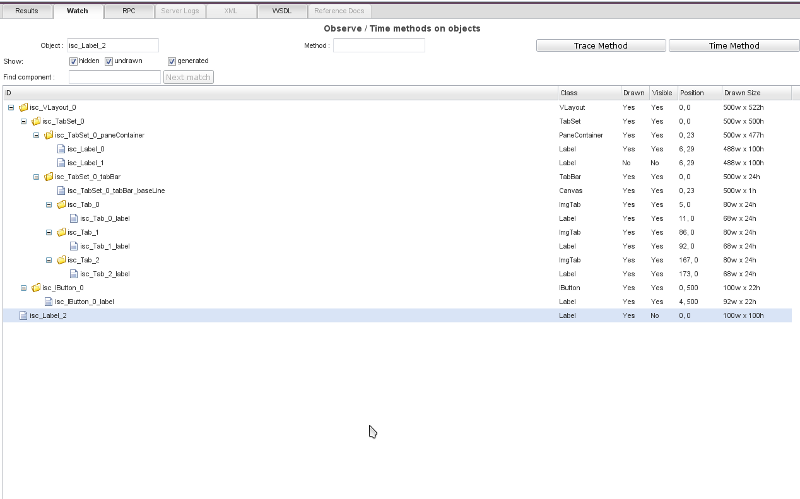The width and height of the screenshot is (800, 499).
Task: Click the folder icon of isc_VLayout_0
Action: click(x=24, y=107)
